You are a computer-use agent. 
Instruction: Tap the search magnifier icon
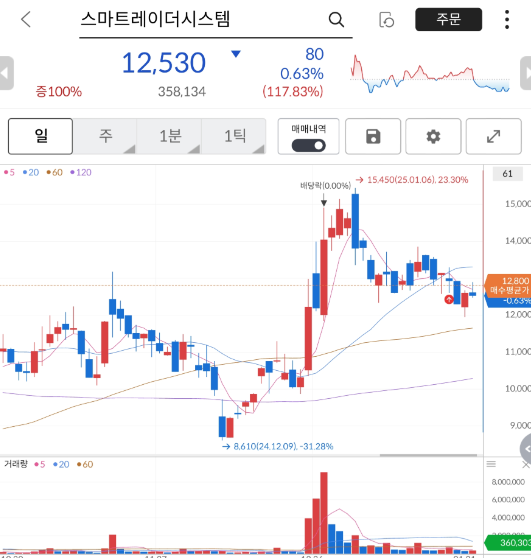pos(336,20)
